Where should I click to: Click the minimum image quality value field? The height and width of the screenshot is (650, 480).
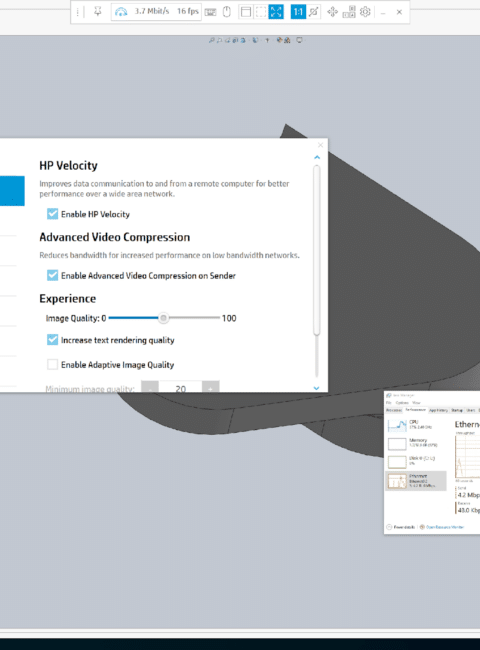click(180, 388)
